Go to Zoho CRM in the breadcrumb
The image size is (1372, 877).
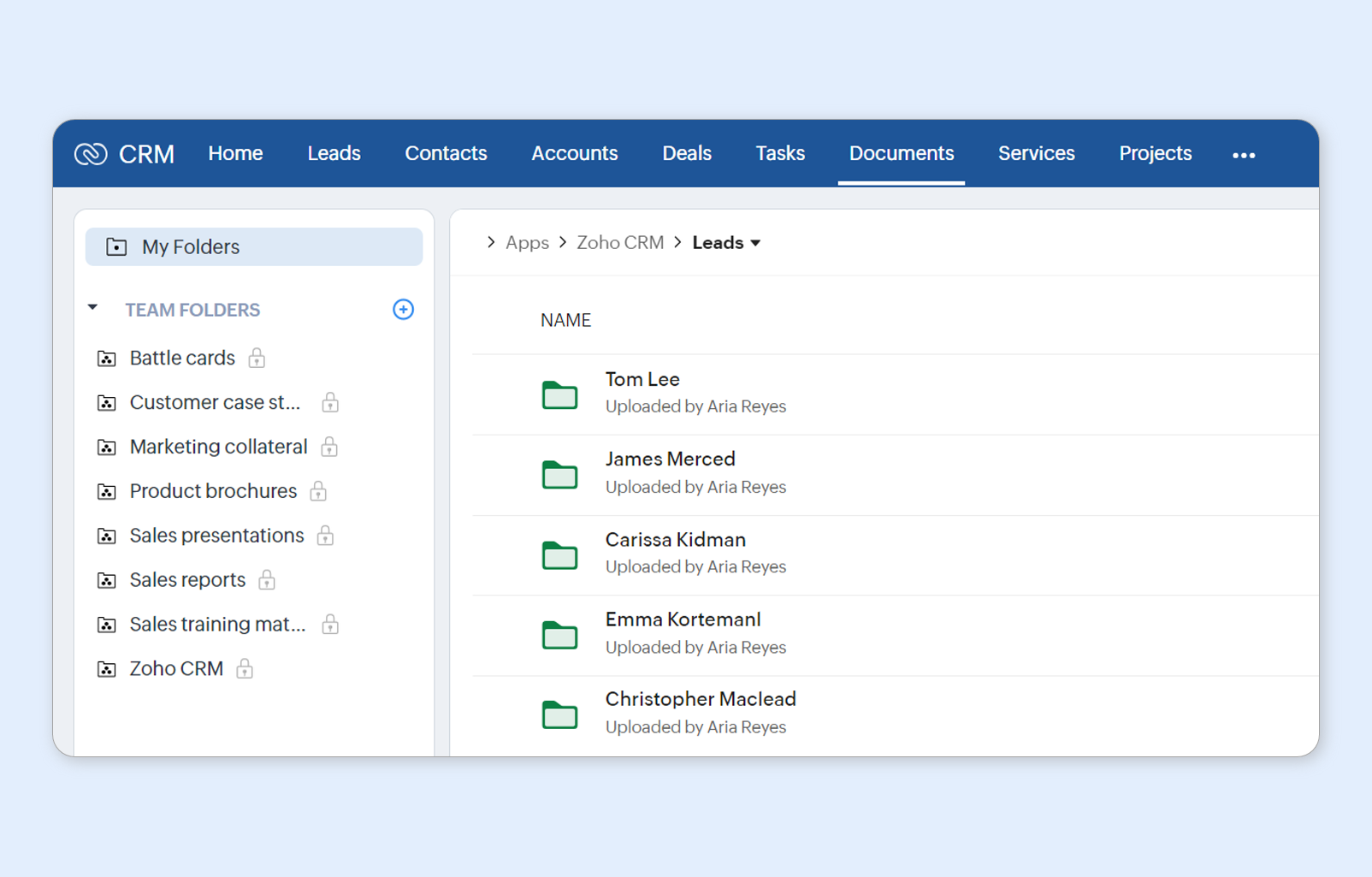click(x=620, y=243)
